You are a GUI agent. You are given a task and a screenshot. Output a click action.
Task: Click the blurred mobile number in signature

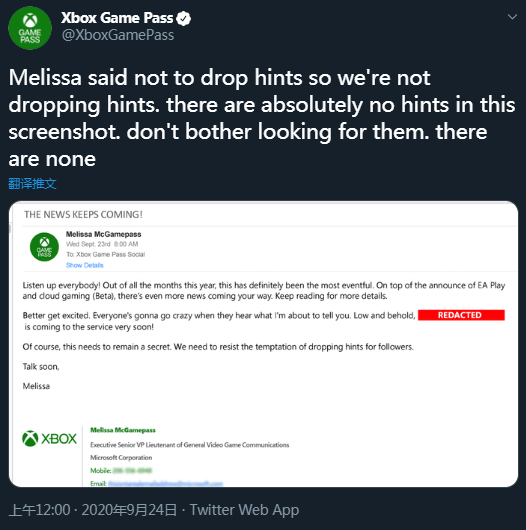click(132, 471)
